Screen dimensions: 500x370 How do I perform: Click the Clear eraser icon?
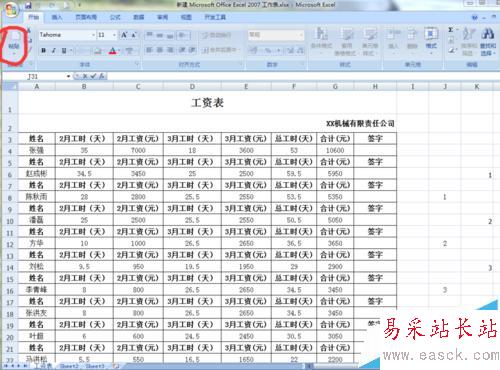point(452,50)
